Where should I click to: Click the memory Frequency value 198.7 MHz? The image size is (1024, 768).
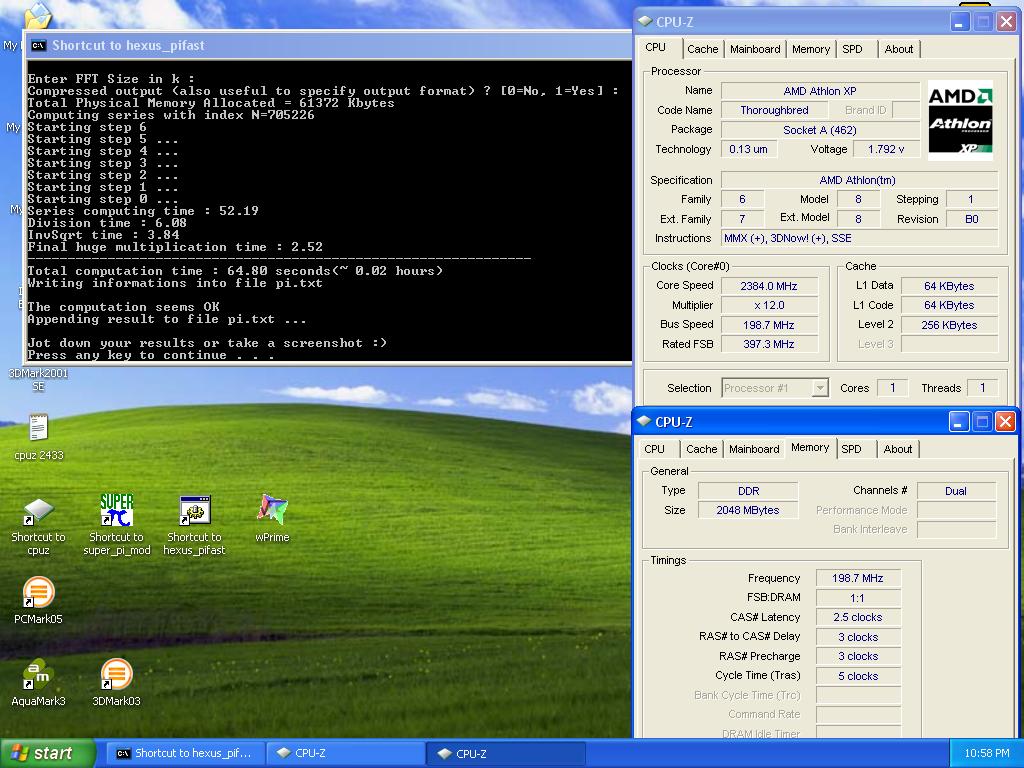858,578
